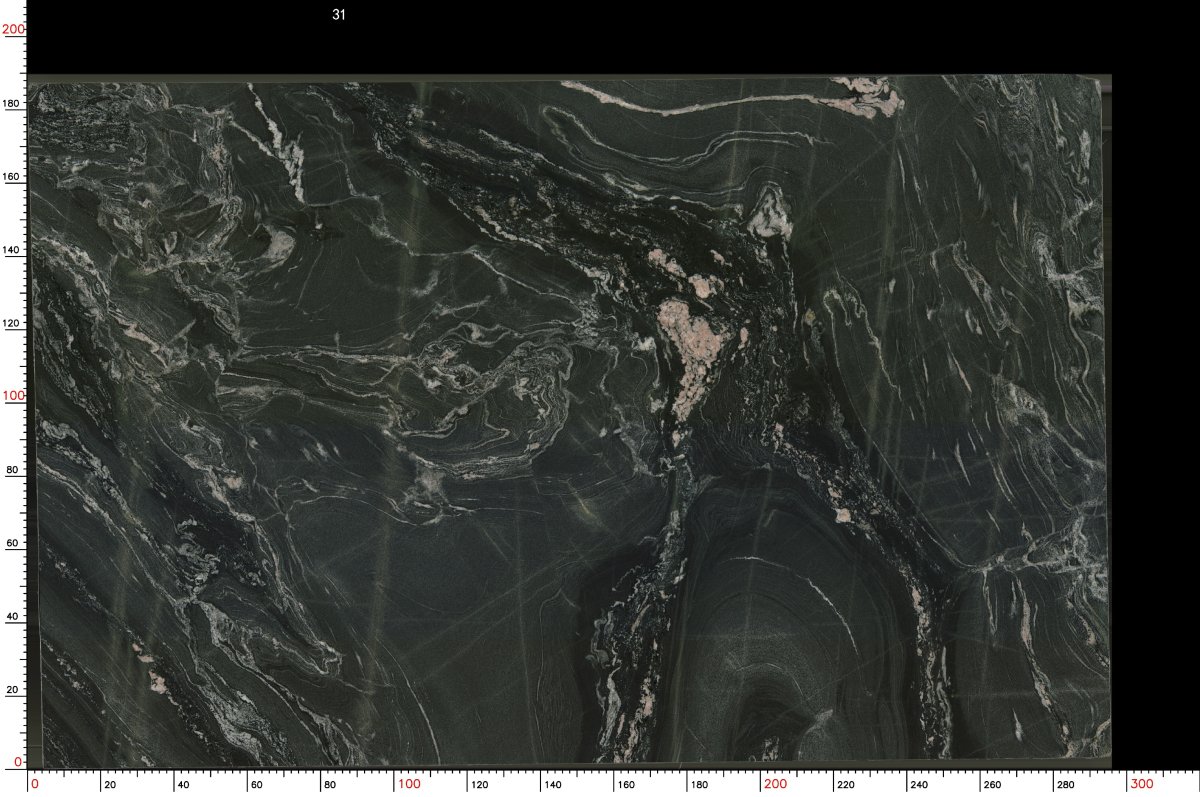Click the red "0" on the vertical ruler
This screenshot has height=797, width=1200.
19,762
